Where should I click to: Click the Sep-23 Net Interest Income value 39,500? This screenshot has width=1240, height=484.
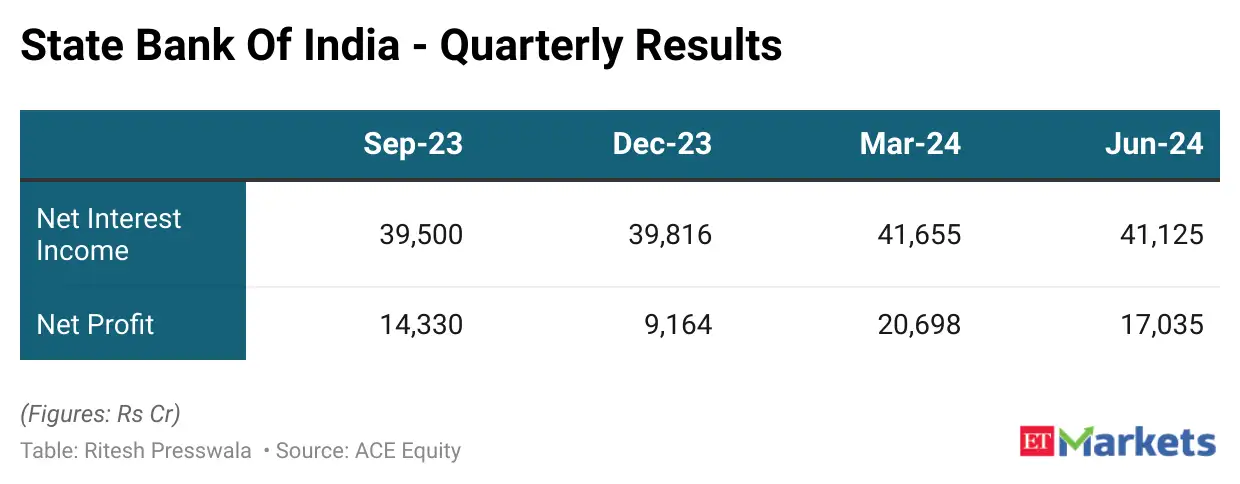coord(421,234)
